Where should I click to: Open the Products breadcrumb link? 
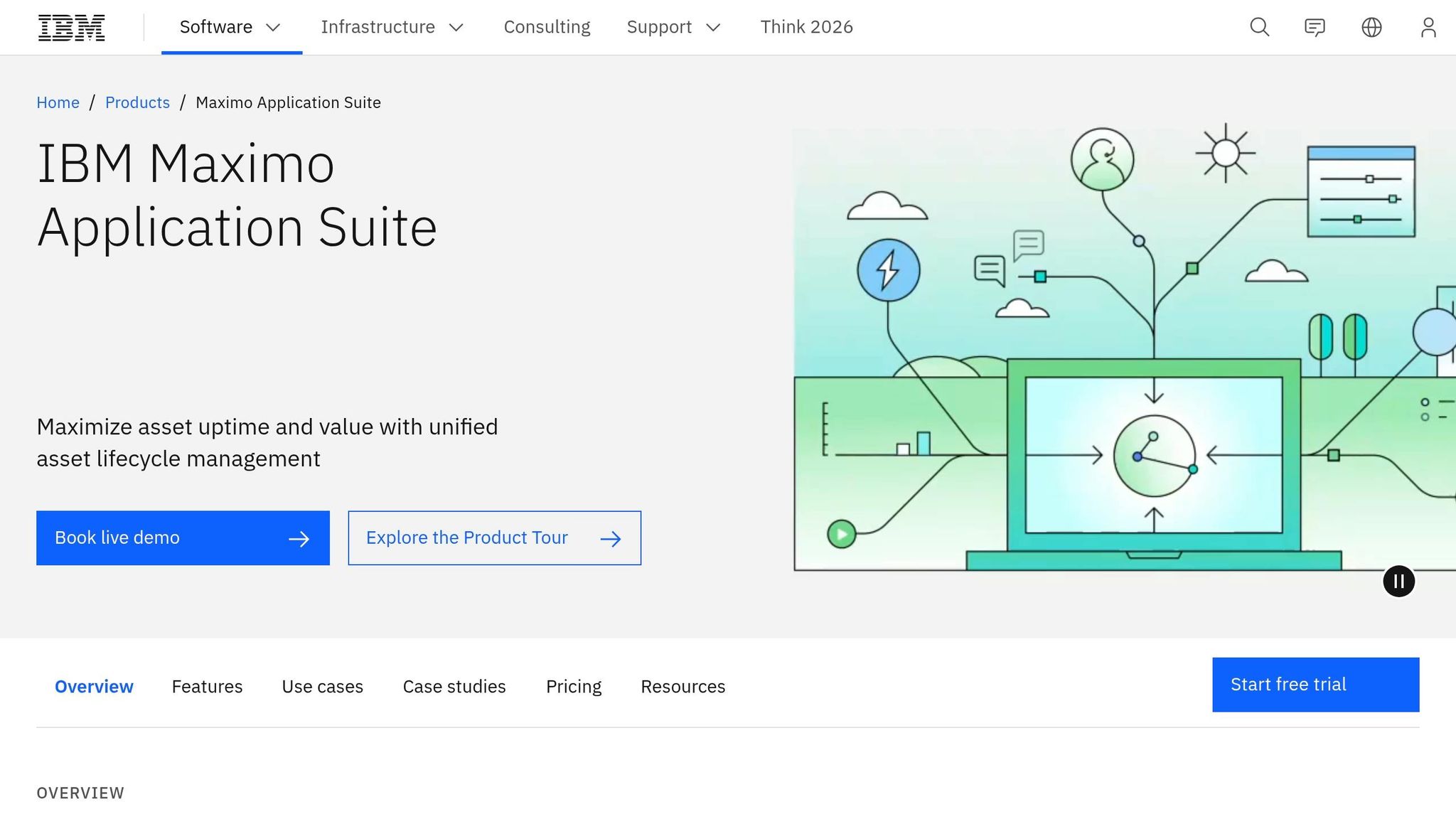point(137,102)
